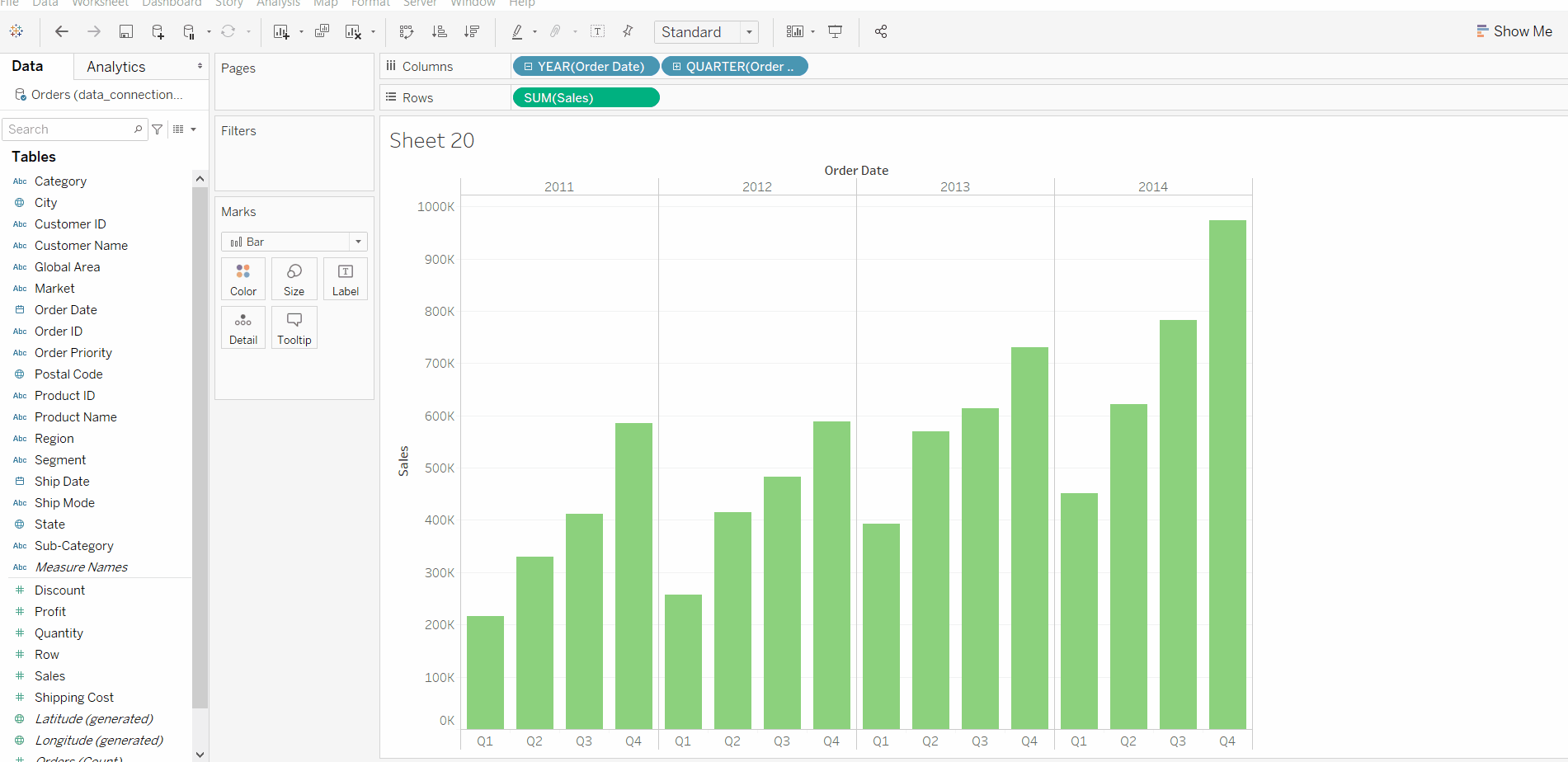Click the Size button on Marks card

[x=294, y=279]
